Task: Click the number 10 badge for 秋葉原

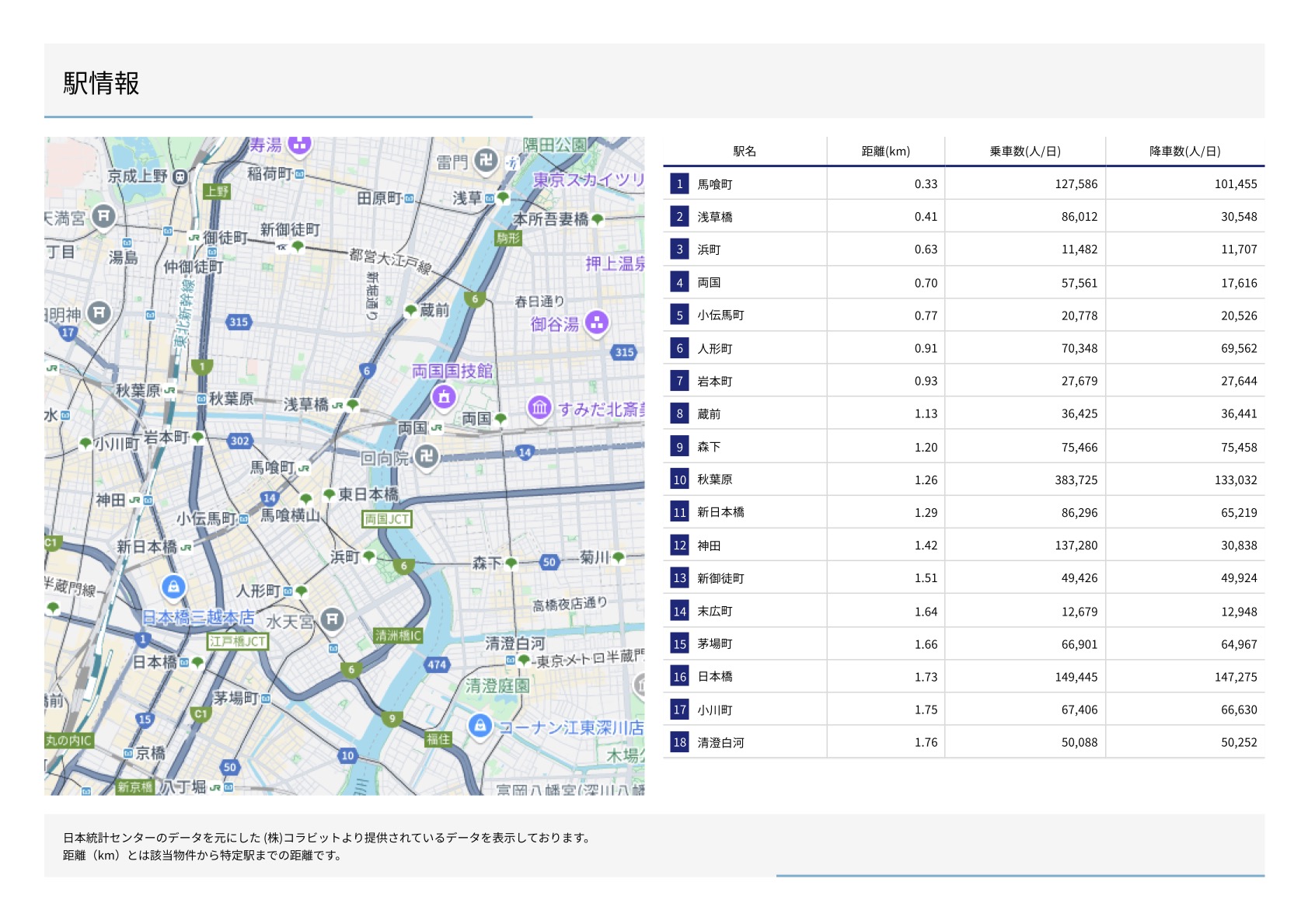Action: [679, 479]
